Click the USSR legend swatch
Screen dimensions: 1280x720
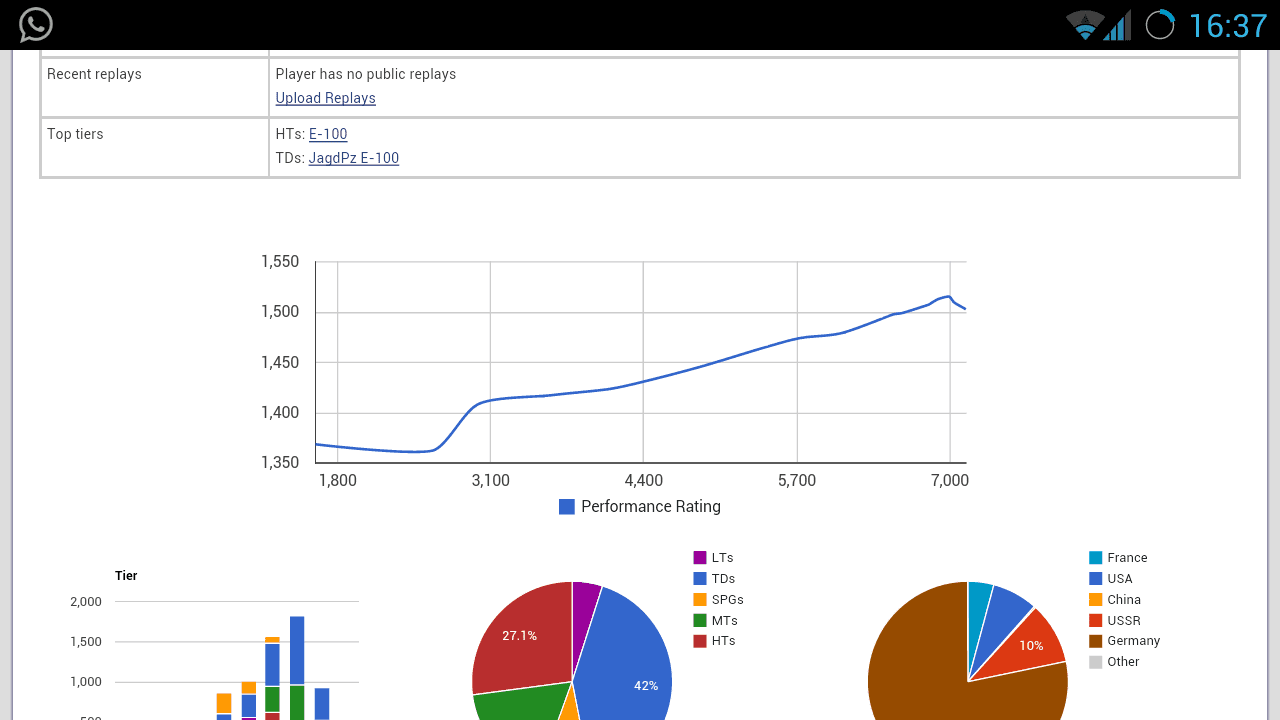click(x=1096, y=621)
